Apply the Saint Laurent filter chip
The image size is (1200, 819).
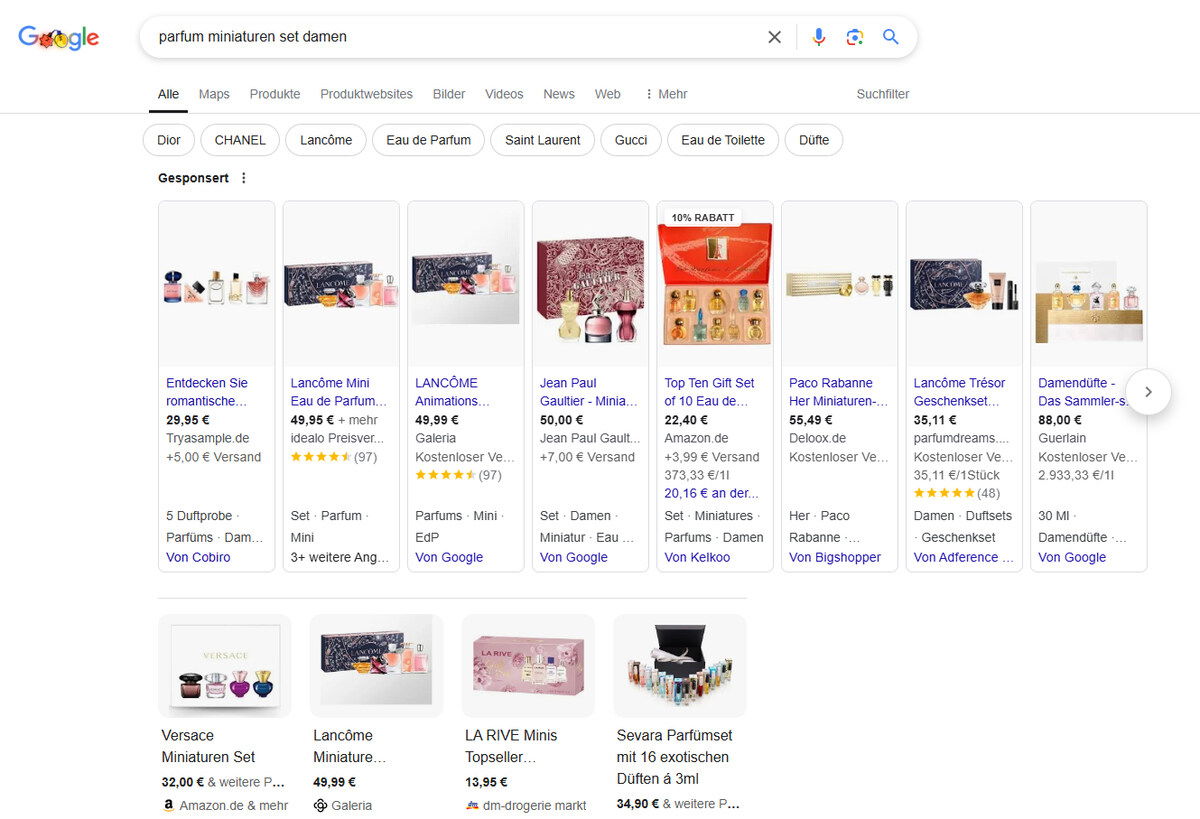tap(543, 140)
